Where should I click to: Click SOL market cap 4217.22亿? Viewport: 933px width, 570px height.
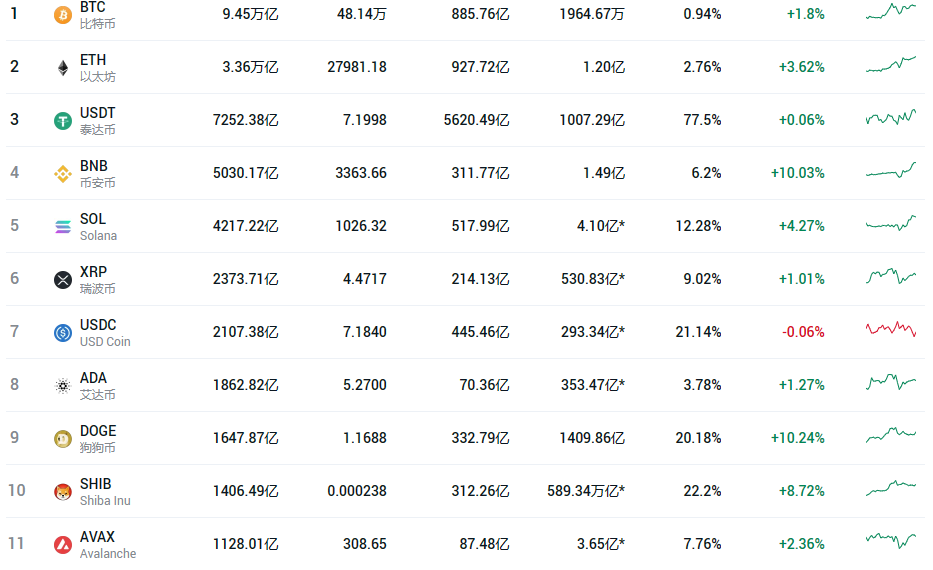coord(245,226)
